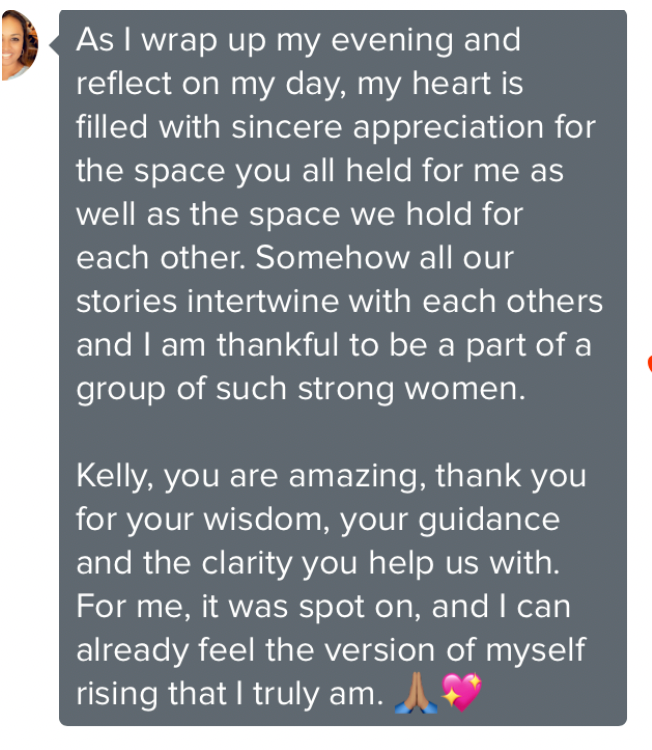The image size is (652, 750).
Task: Click the red reaction icon at right edge
Action: click(650, 363)
